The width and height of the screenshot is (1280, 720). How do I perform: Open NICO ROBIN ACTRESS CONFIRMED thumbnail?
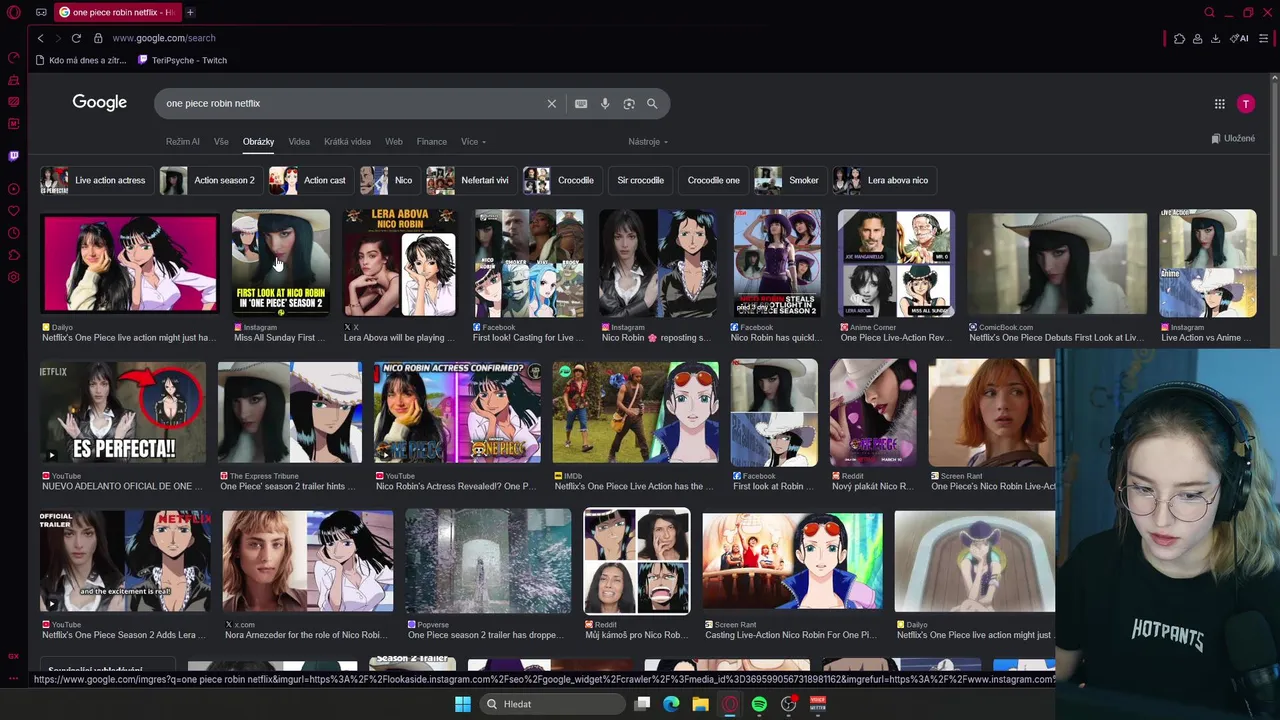coord(457,413)
